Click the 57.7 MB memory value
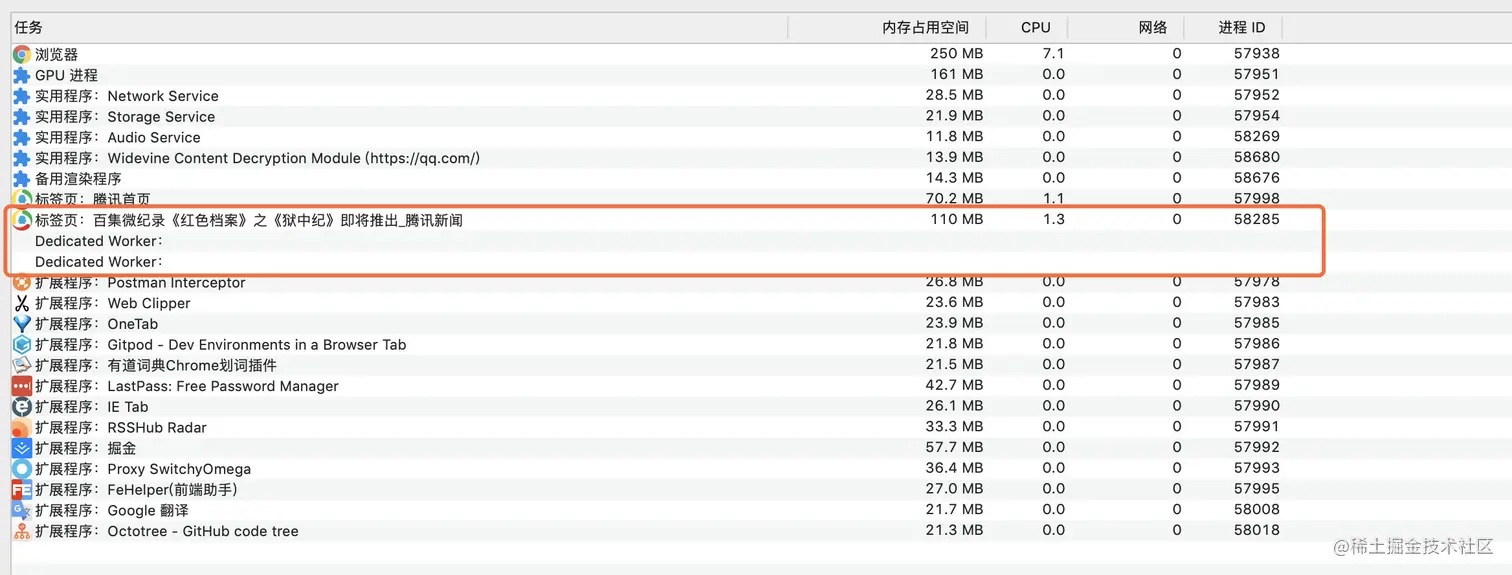 point(955,447)
